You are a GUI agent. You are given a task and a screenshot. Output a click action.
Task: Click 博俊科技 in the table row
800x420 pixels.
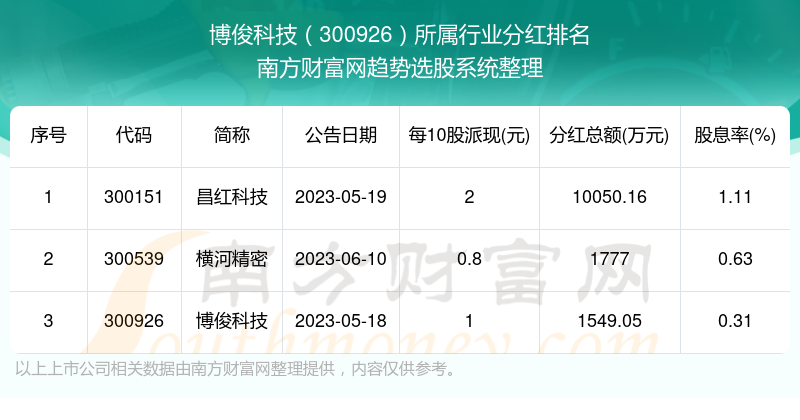click(x=231, y=321)
